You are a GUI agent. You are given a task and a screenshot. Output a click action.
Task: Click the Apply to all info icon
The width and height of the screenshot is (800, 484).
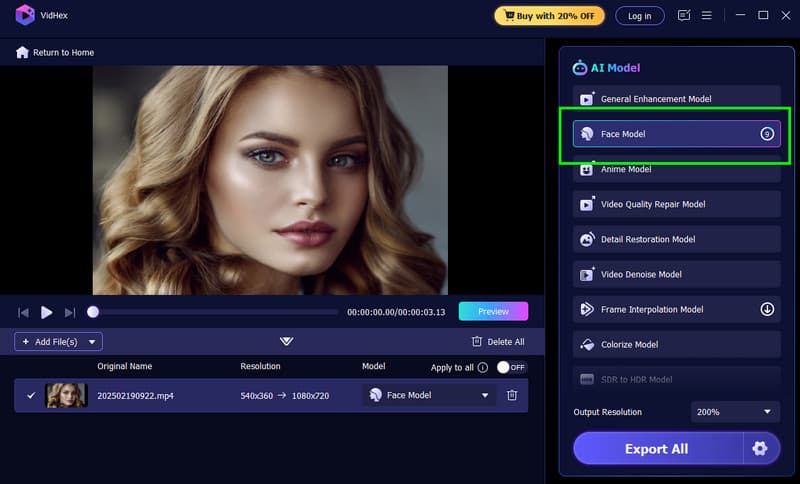point(483,367)
